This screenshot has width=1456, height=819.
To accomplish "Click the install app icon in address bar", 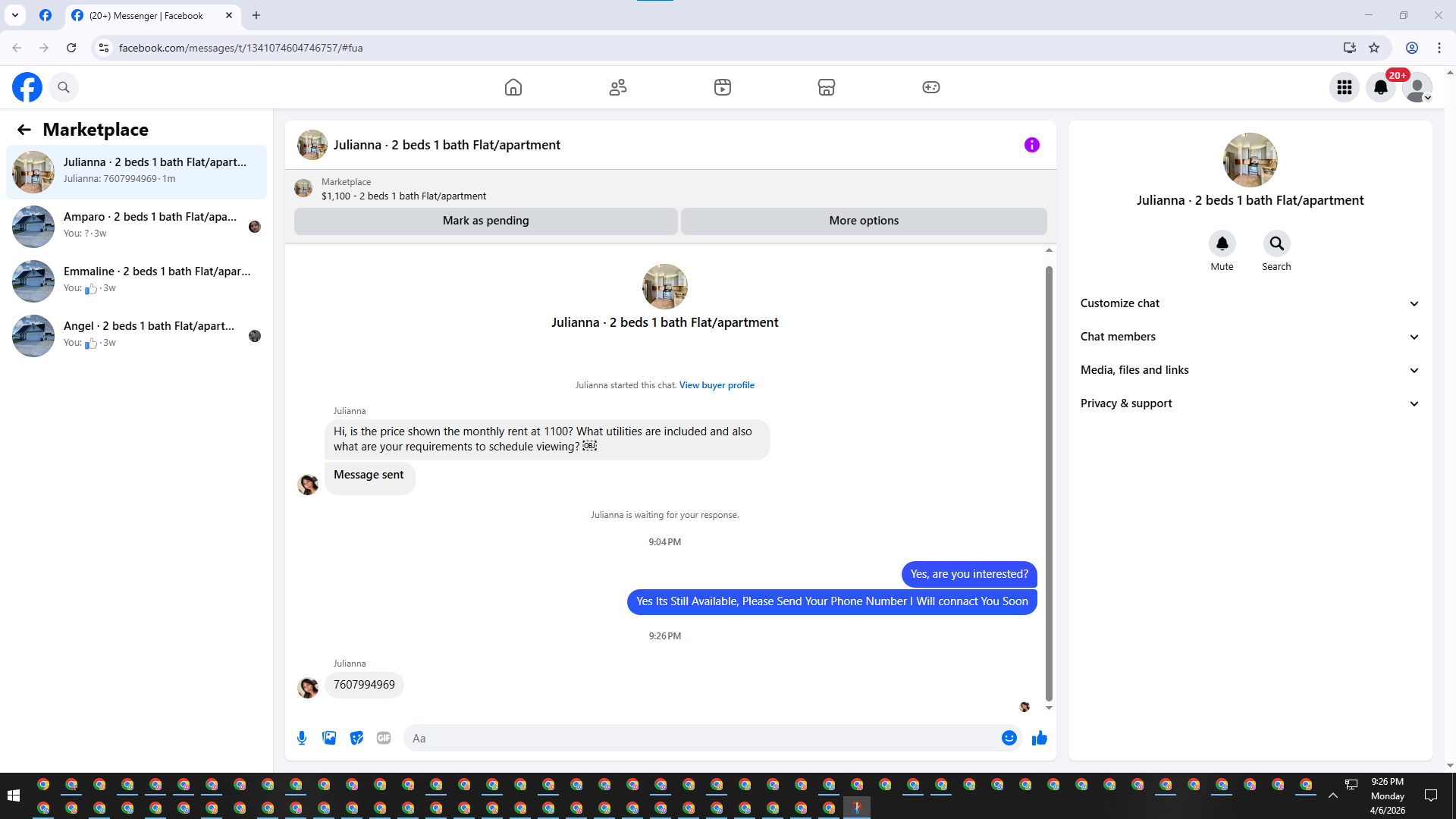I will click(1350, 48).
